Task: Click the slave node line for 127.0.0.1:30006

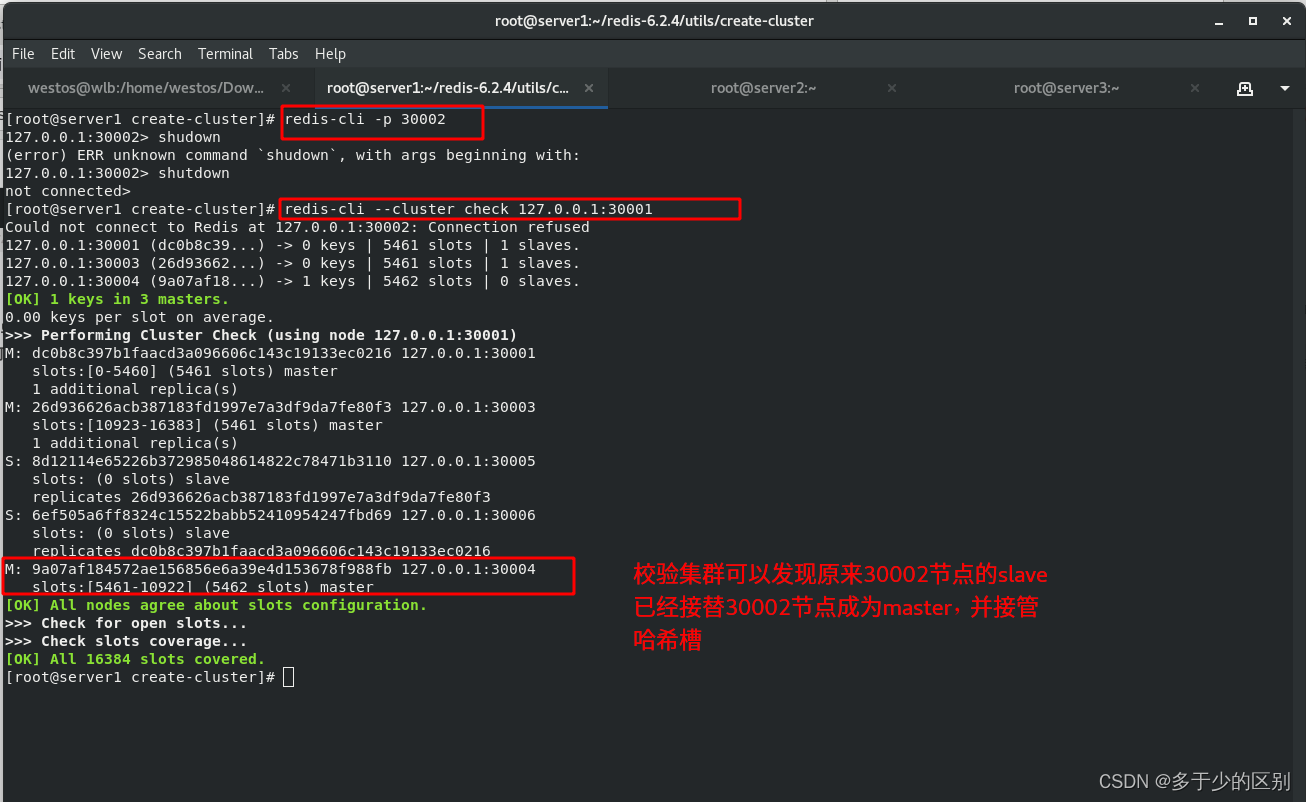Action: click(270, 515)
